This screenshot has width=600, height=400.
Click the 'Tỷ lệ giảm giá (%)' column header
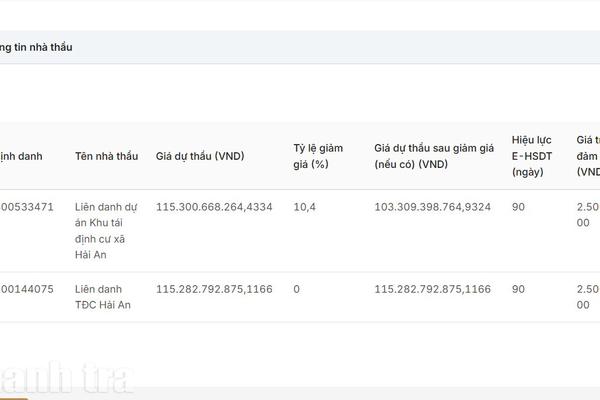pos(318,156)
